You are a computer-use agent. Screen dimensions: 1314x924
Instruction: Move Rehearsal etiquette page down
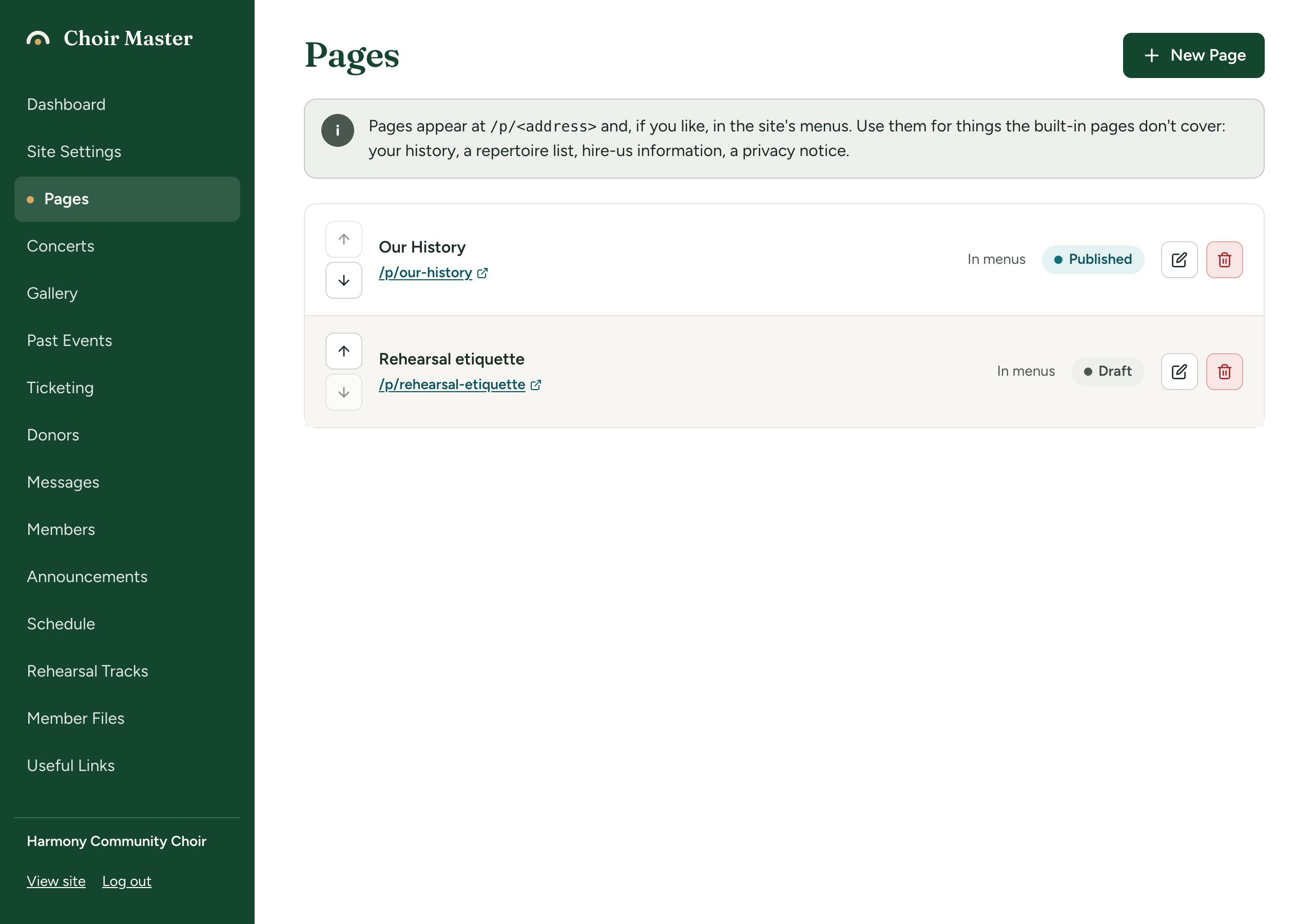point(343,392)
